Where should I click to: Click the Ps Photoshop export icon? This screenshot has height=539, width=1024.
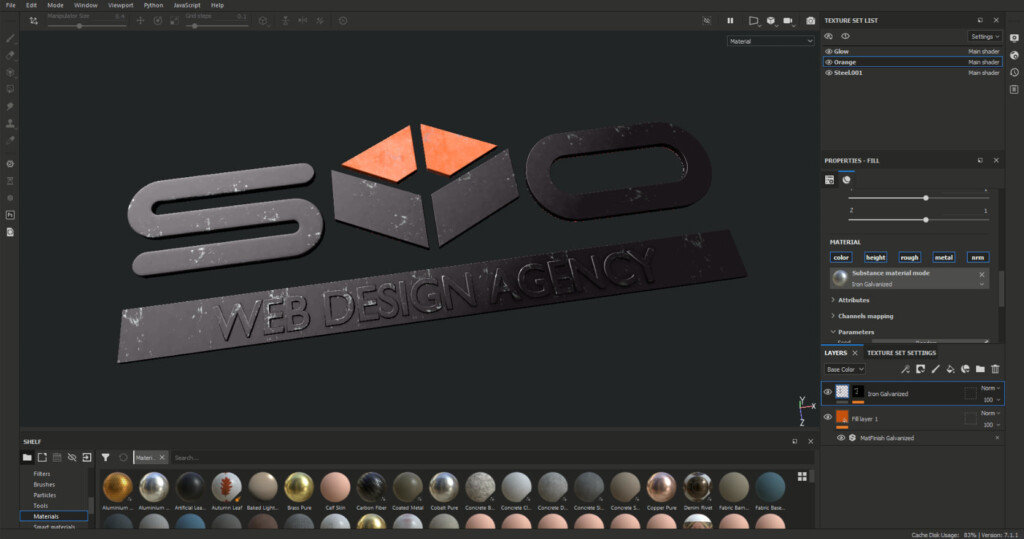click(x=10, y=215)
